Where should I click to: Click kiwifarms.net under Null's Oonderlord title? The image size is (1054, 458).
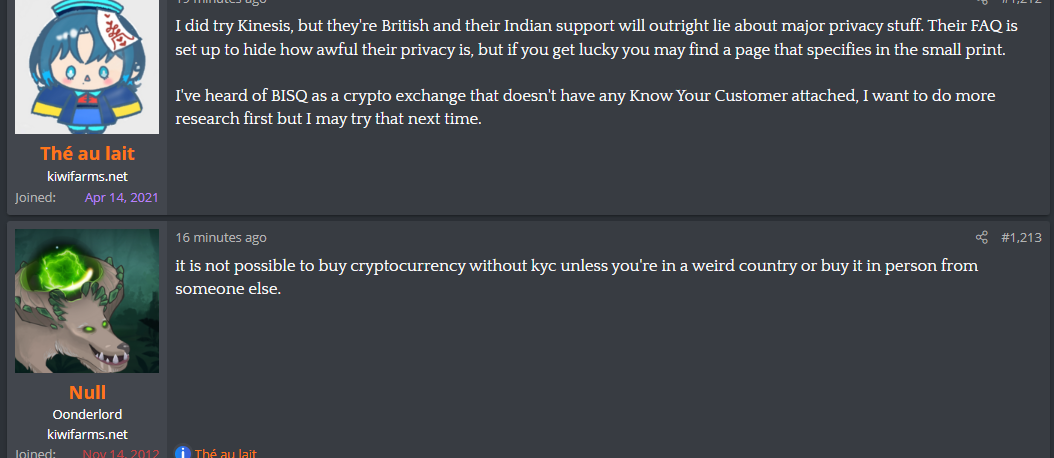(87, 434)
